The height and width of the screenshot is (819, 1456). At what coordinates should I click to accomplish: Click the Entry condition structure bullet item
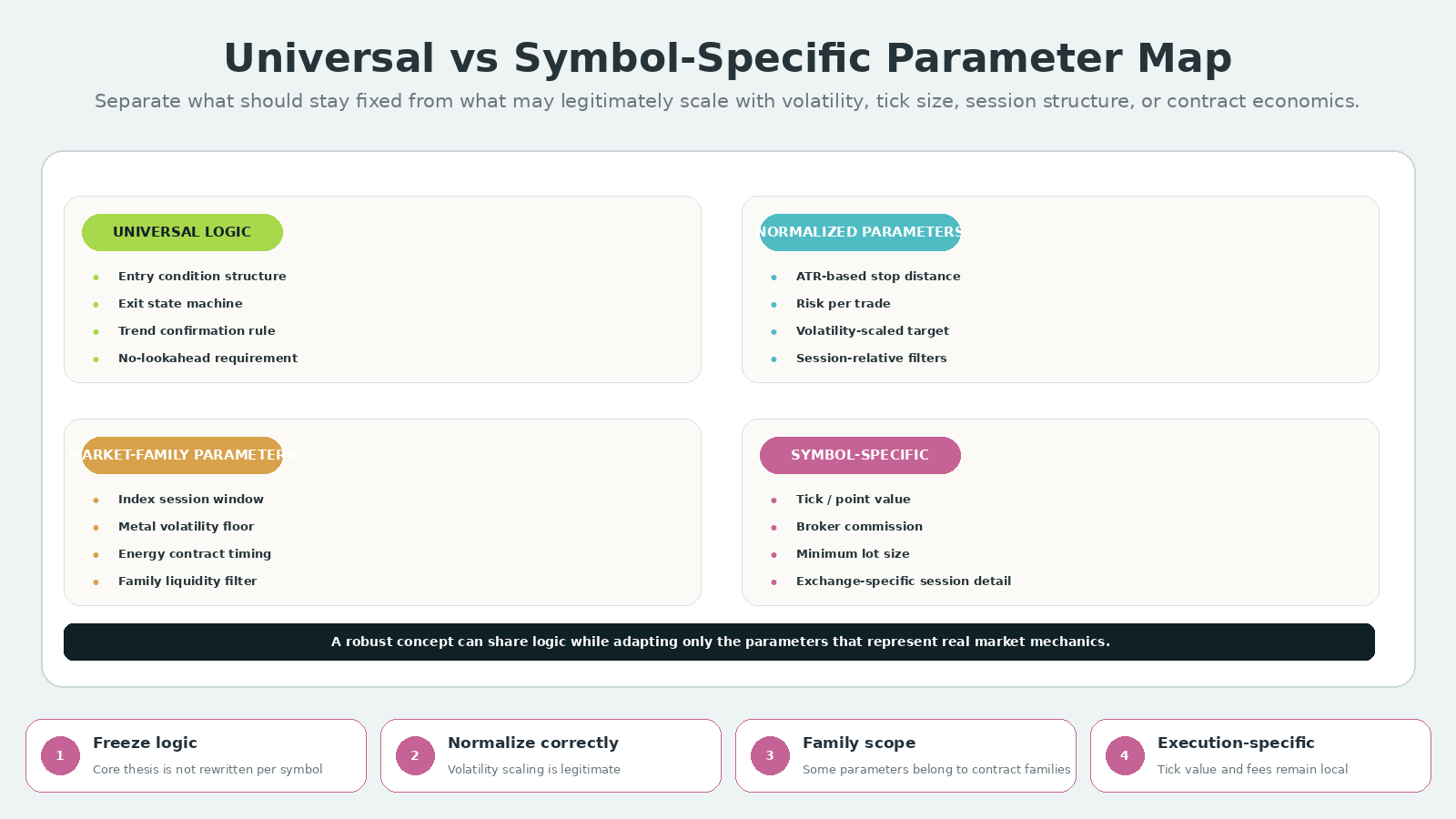202,277
